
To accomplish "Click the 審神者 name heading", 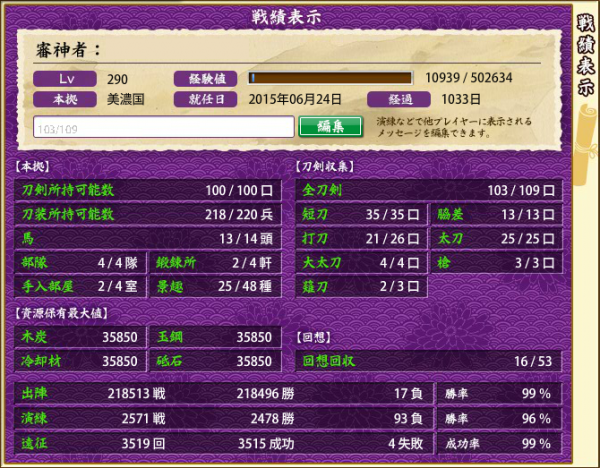I will pyautogui.click(x=68, y=50).
